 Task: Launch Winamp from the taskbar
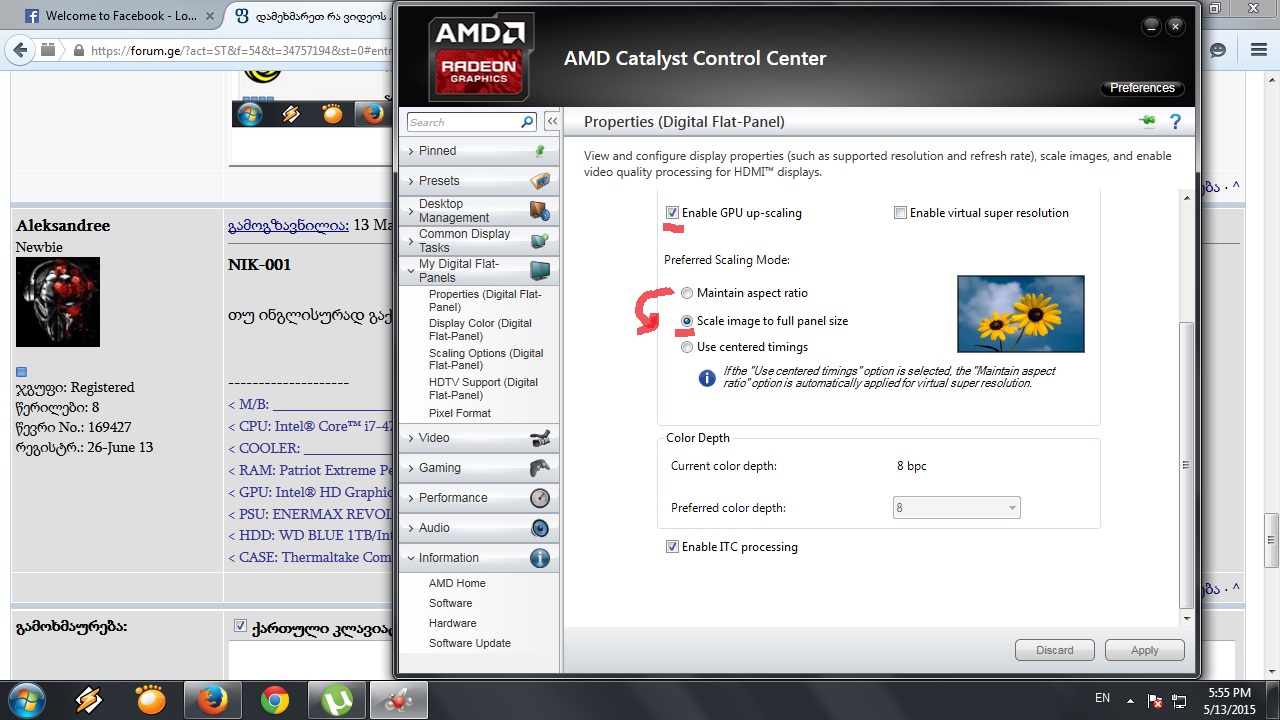tap(88, 701)
